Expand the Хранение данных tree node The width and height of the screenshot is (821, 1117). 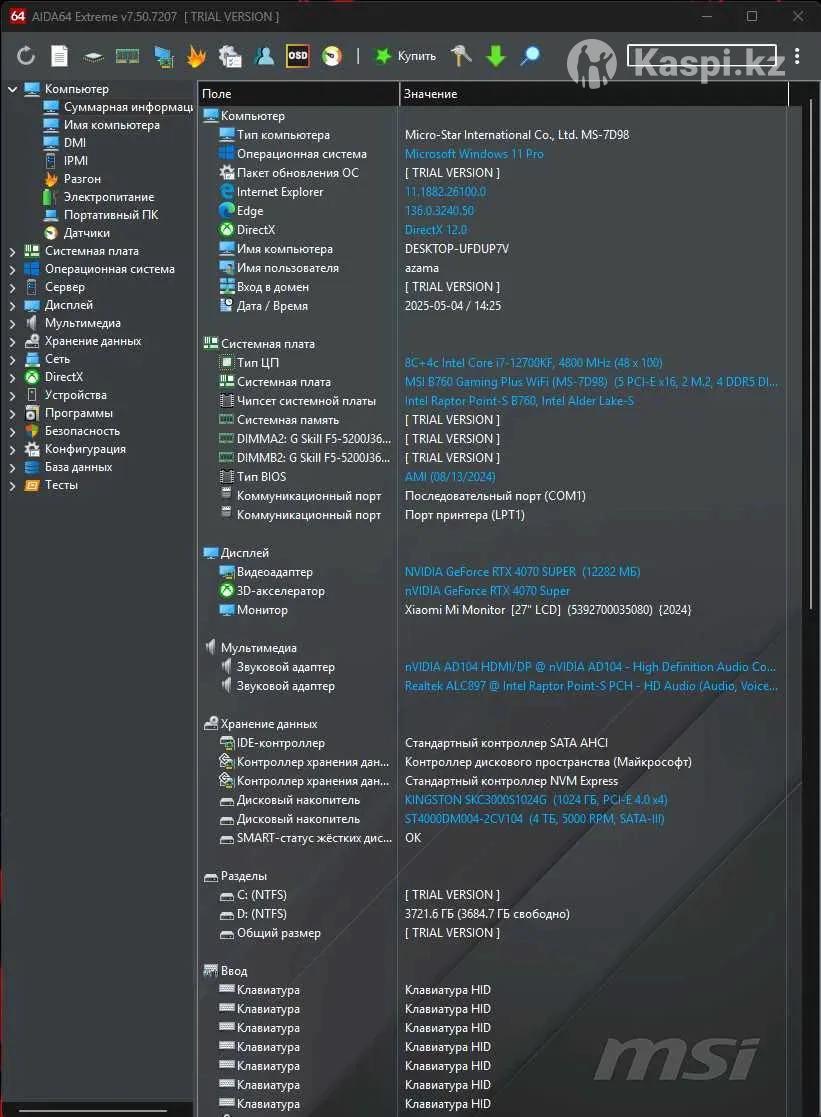click(12, 341)
